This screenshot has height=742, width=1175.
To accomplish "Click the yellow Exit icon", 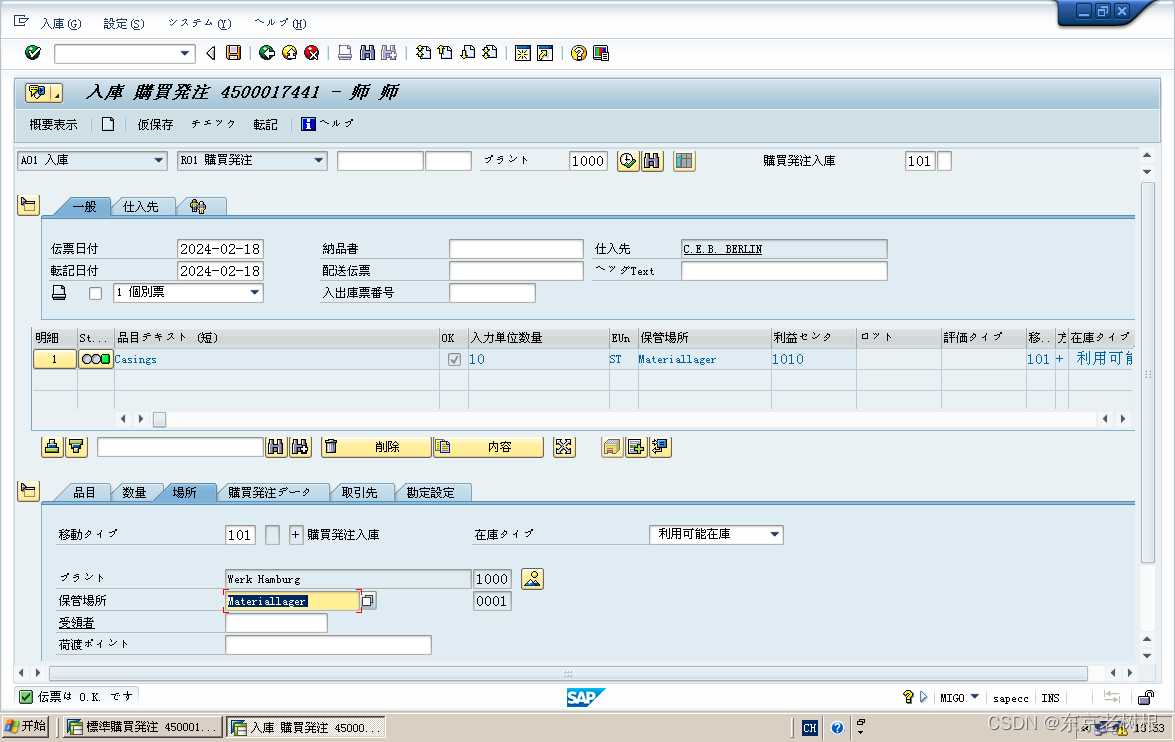I will pos(289,52).
